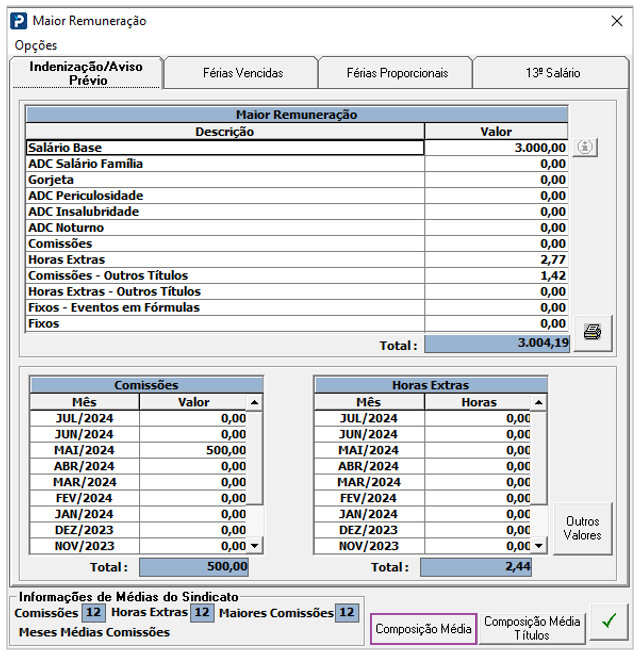Switch to the Férias Vencidas tab
This screenshot has width=639, height=656.
point(242,73)
